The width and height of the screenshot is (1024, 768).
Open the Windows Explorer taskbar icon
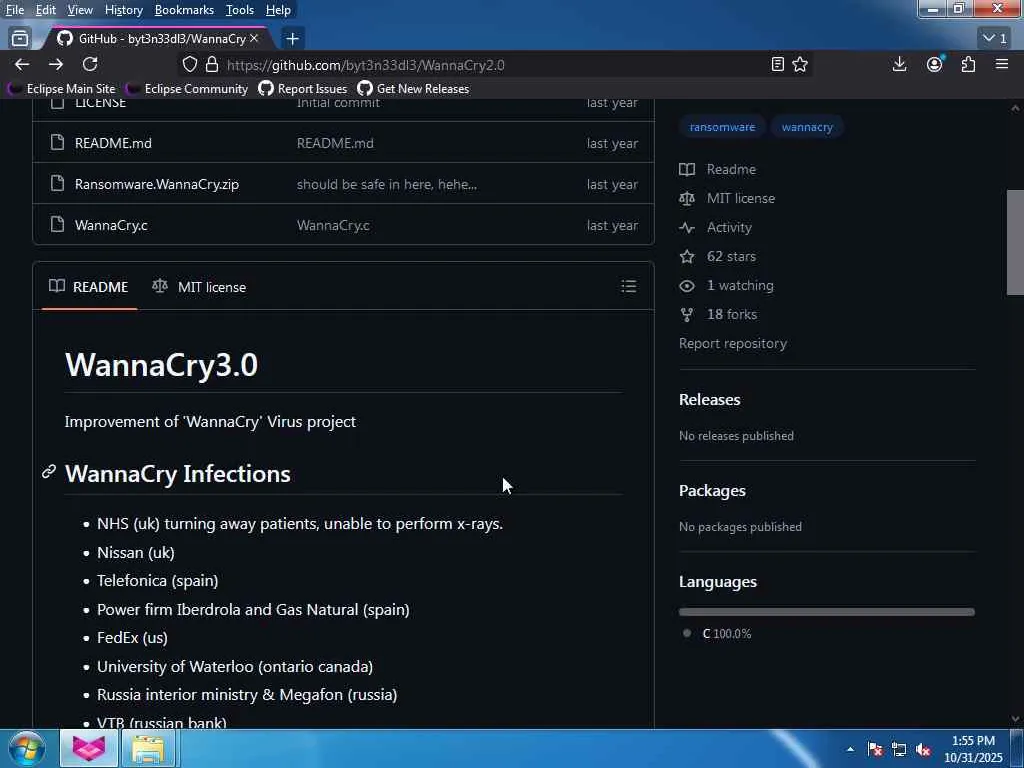pyautogui.click(x=148, y=749)
